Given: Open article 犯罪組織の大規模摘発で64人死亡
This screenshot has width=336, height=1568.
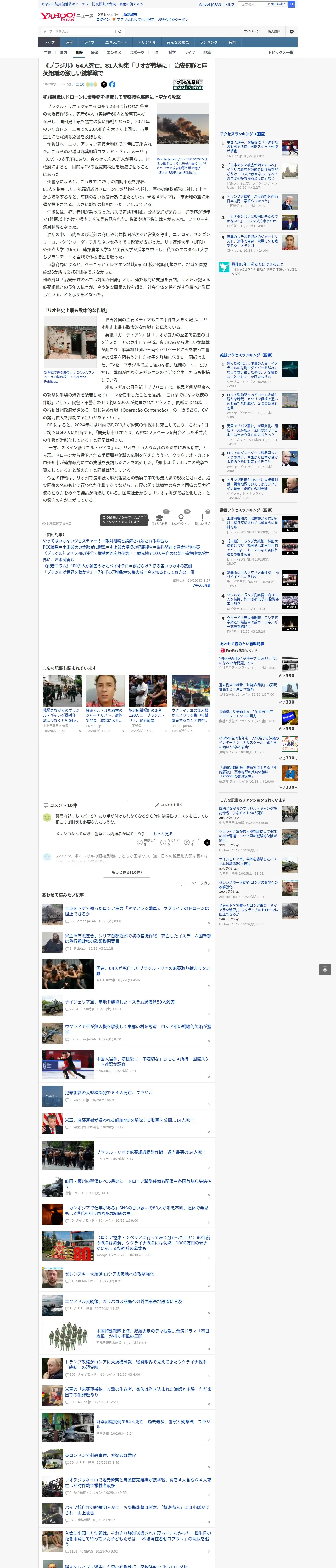Looking at the screenshot, I should click(109, 1093).
